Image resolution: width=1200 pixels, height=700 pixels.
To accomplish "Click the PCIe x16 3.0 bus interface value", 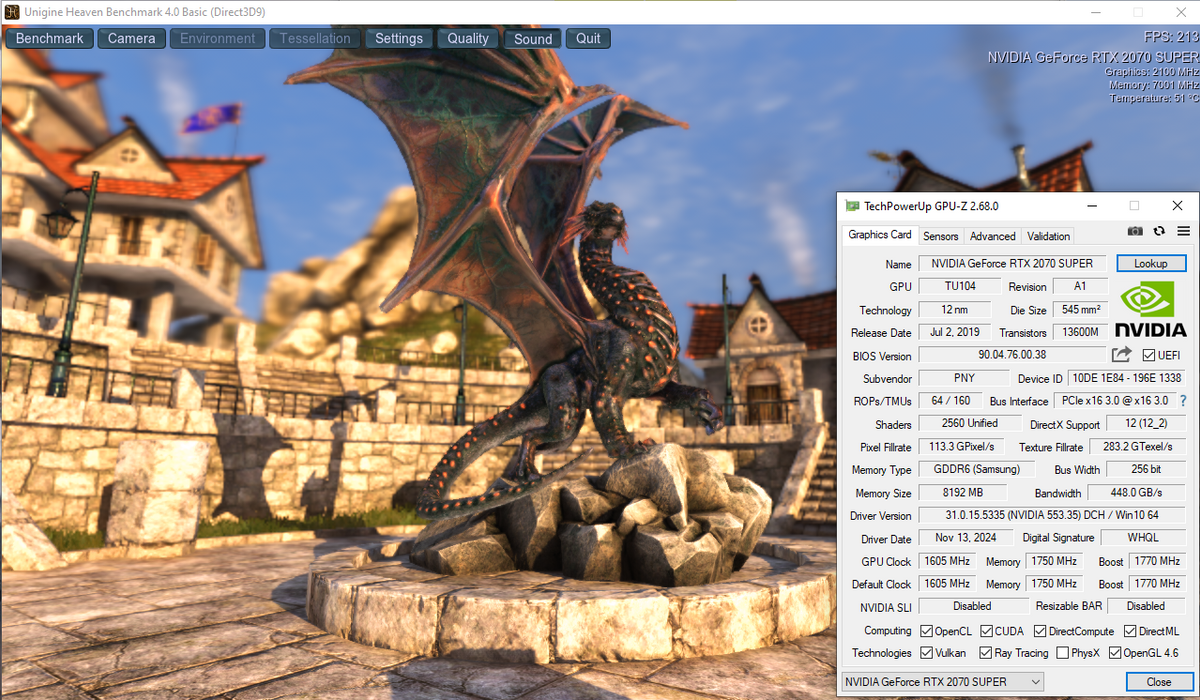I will 1114,400.
